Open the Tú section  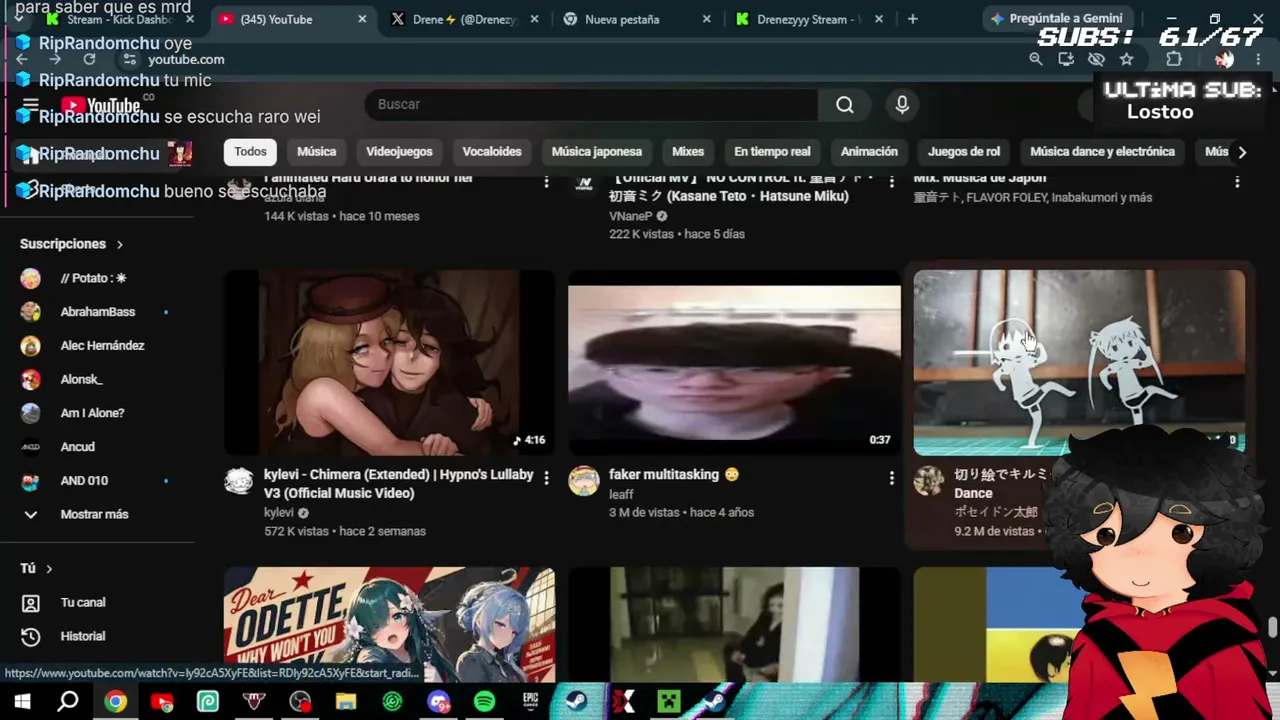pos(36,569)
